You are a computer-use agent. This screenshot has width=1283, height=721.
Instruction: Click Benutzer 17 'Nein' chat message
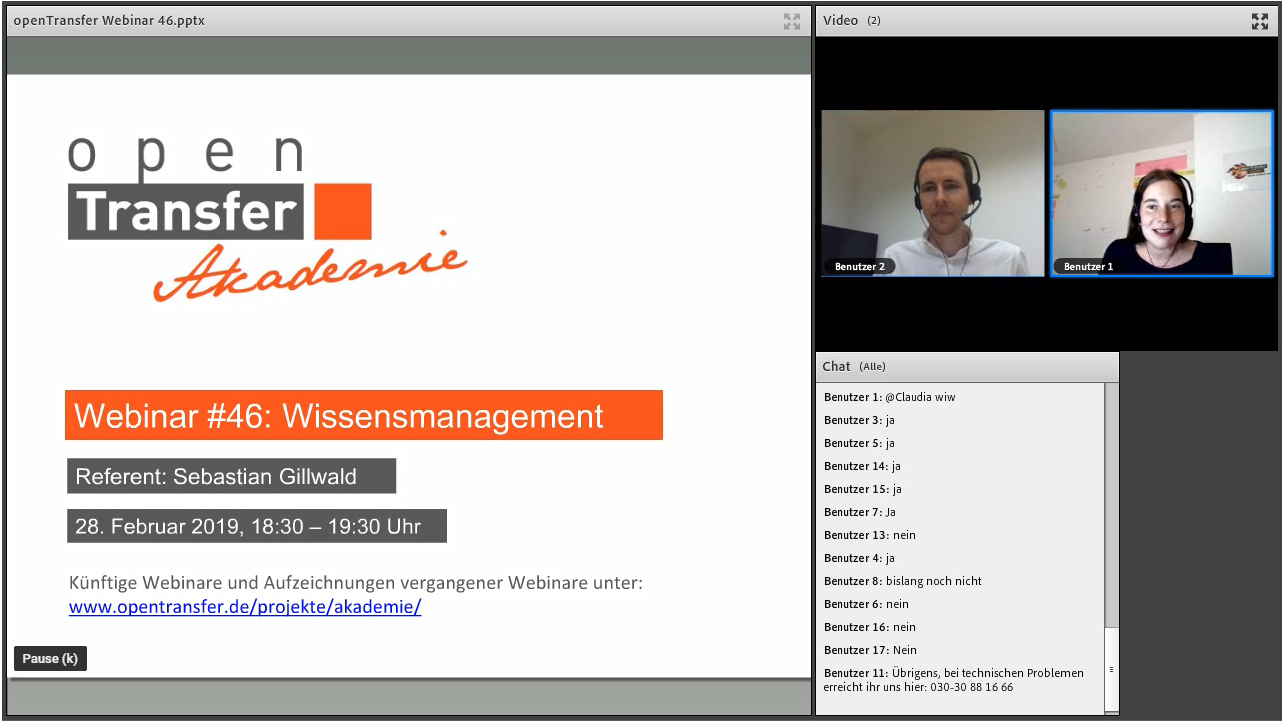coord(870,650)
